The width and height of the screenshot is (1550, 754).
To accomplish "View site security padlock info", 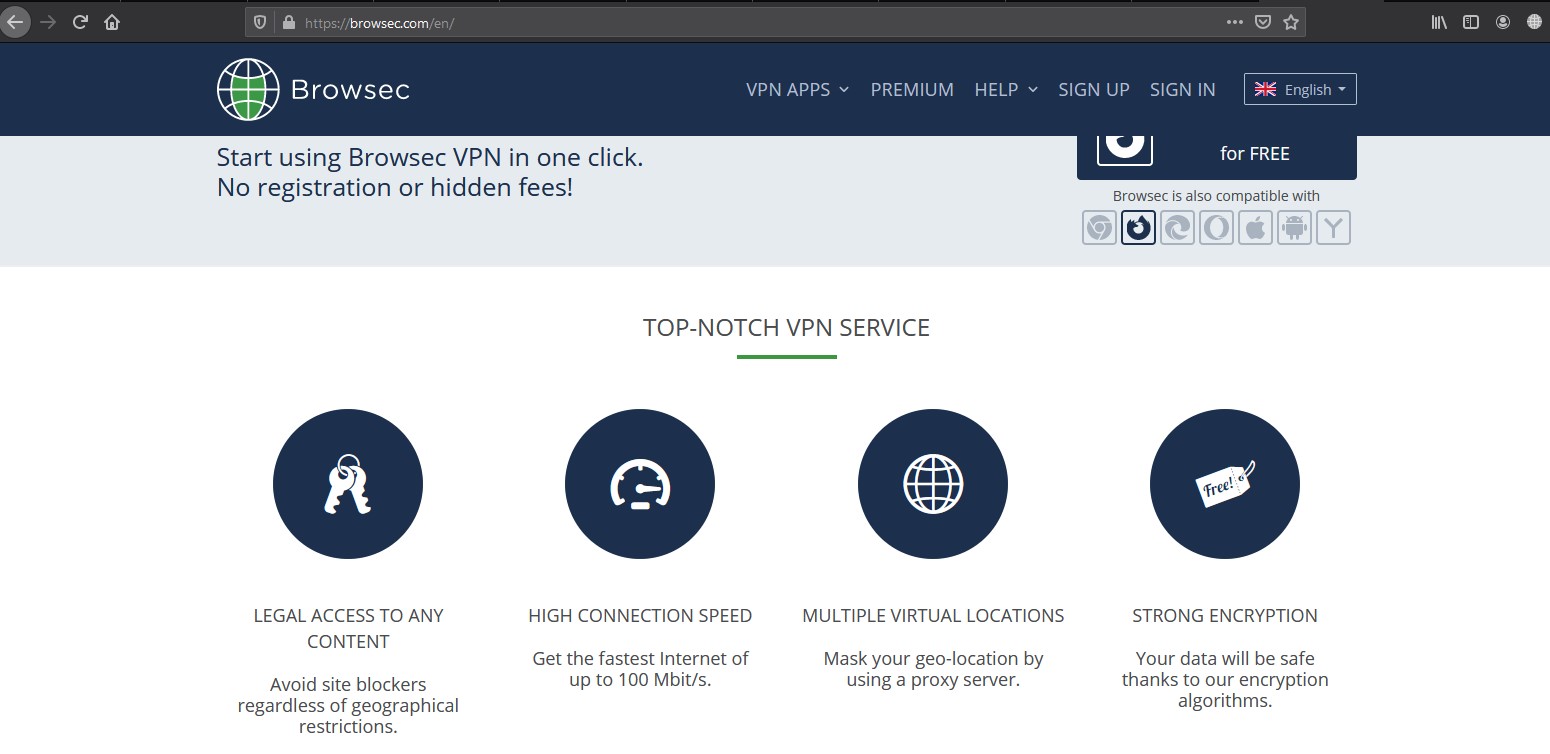I will click(x=289, y=22).
